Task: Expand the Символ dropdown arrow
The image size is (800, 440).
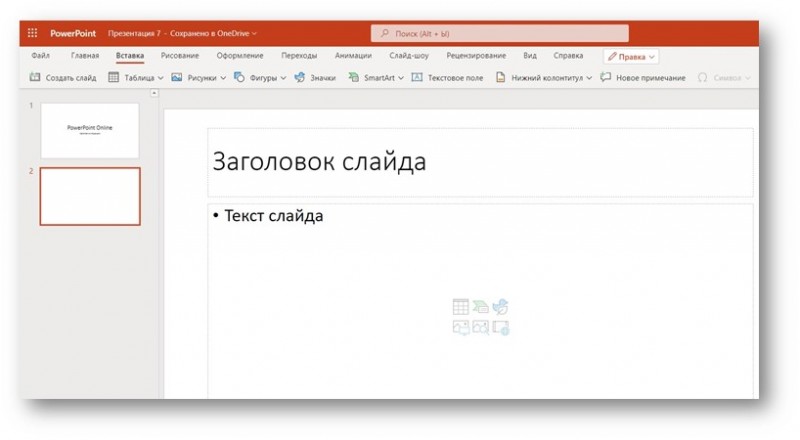Action: coord(748,78)
